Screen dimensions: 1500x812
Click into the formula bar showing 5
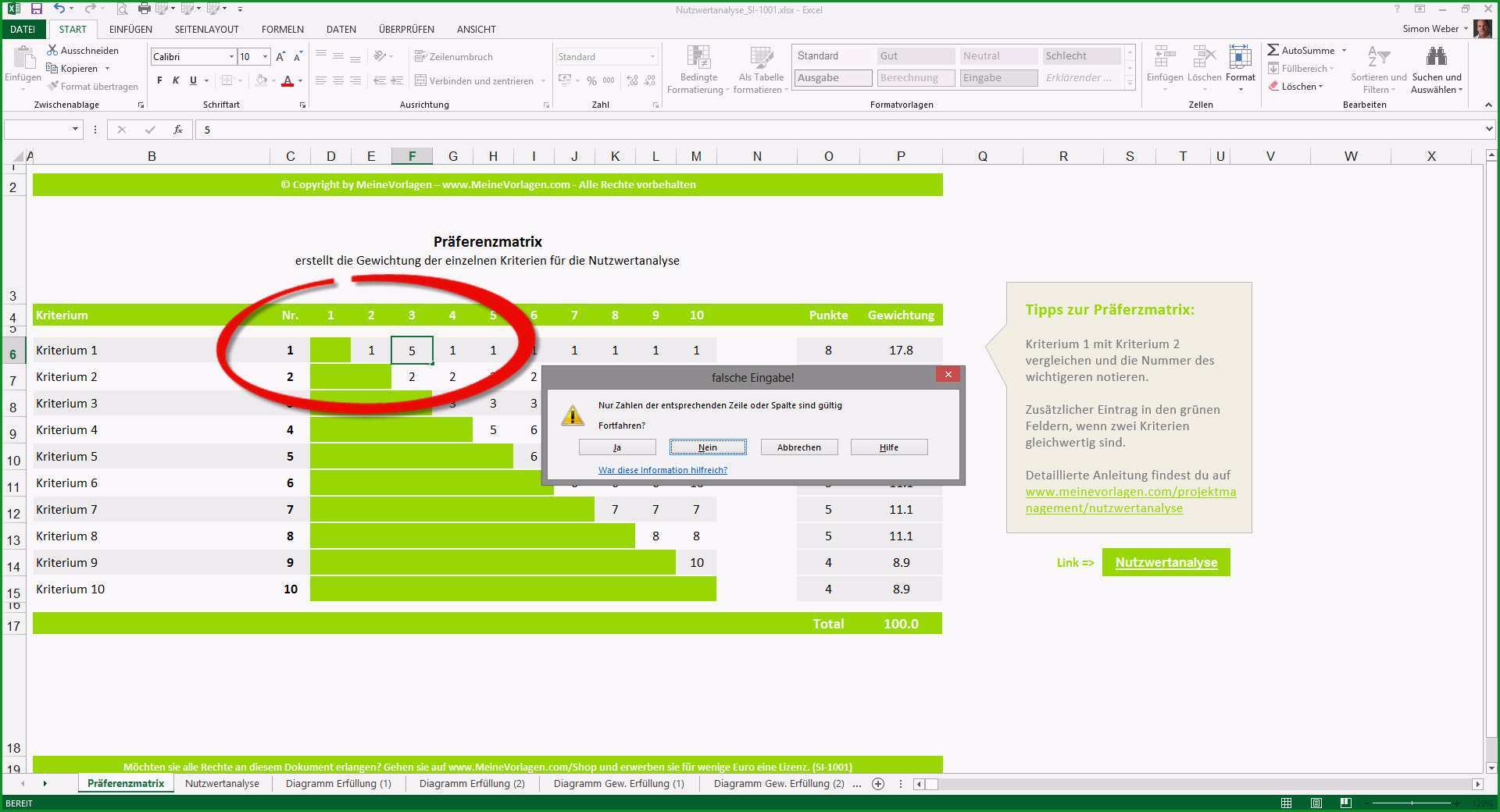[840, 130]
